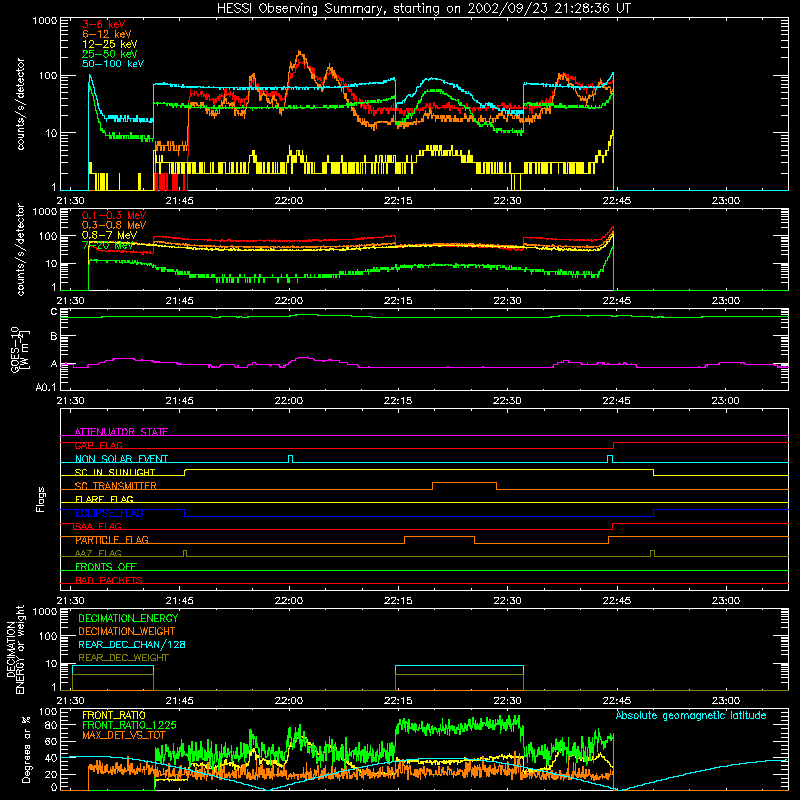The height and width of the screenshot is (800, 800).
Task: Click the Degrees or % axis title
Action: [x=26, y=749]
